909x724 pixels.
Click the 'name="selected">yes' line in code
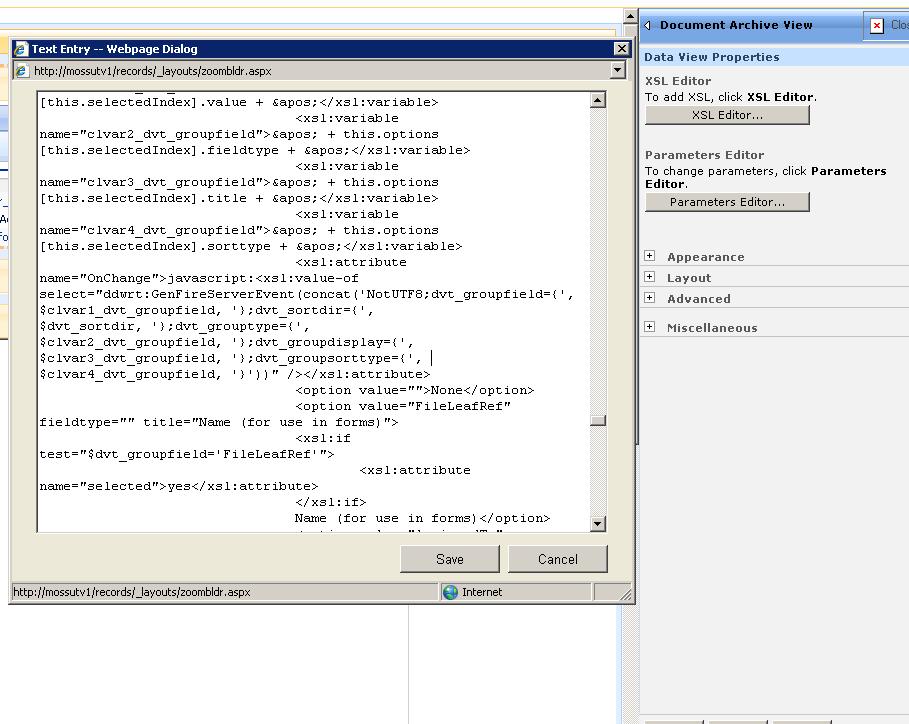point(179,486)
